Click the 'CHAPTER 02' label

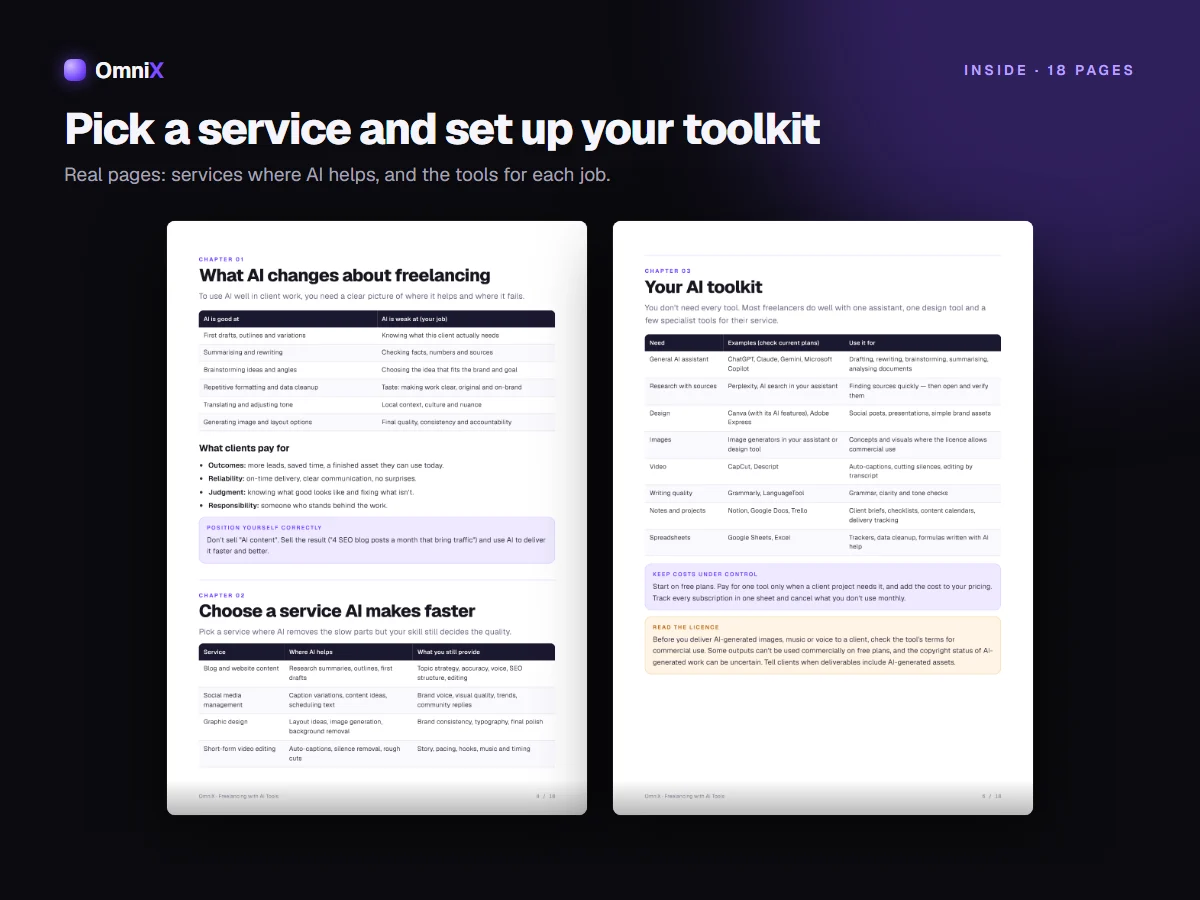[222, 595]
